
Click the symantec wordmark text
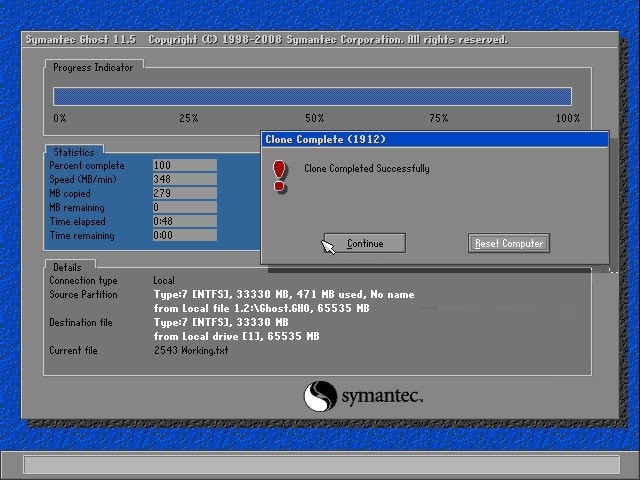382,397
